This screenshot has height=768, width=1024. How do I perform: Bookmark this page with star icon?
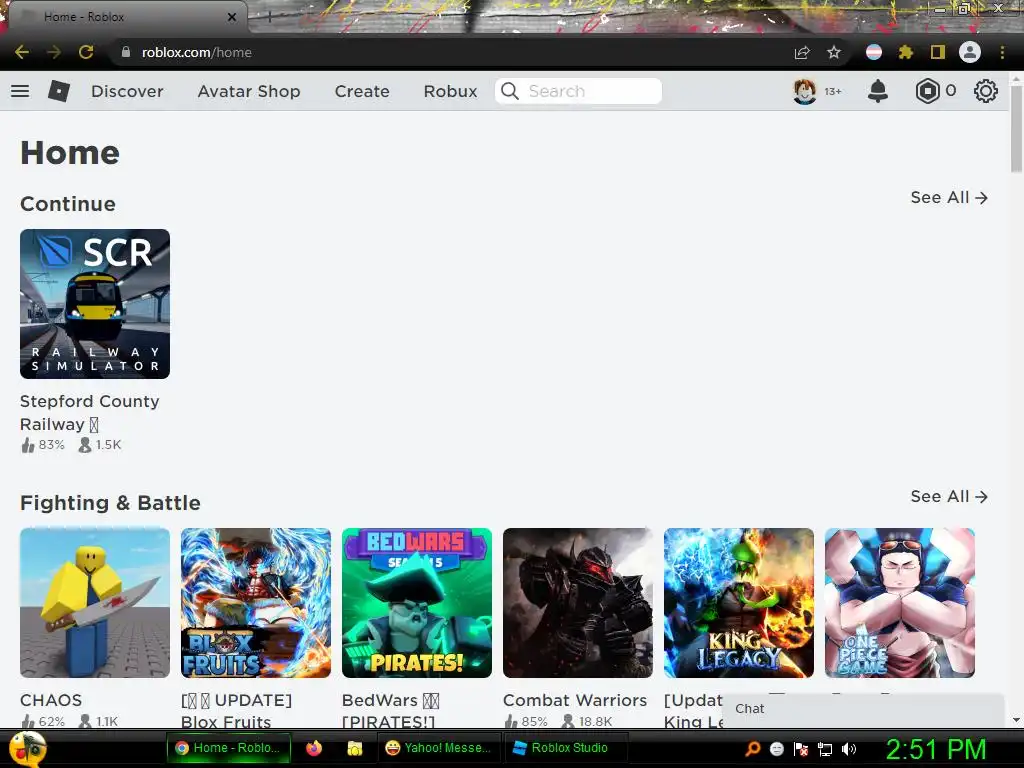834,52
